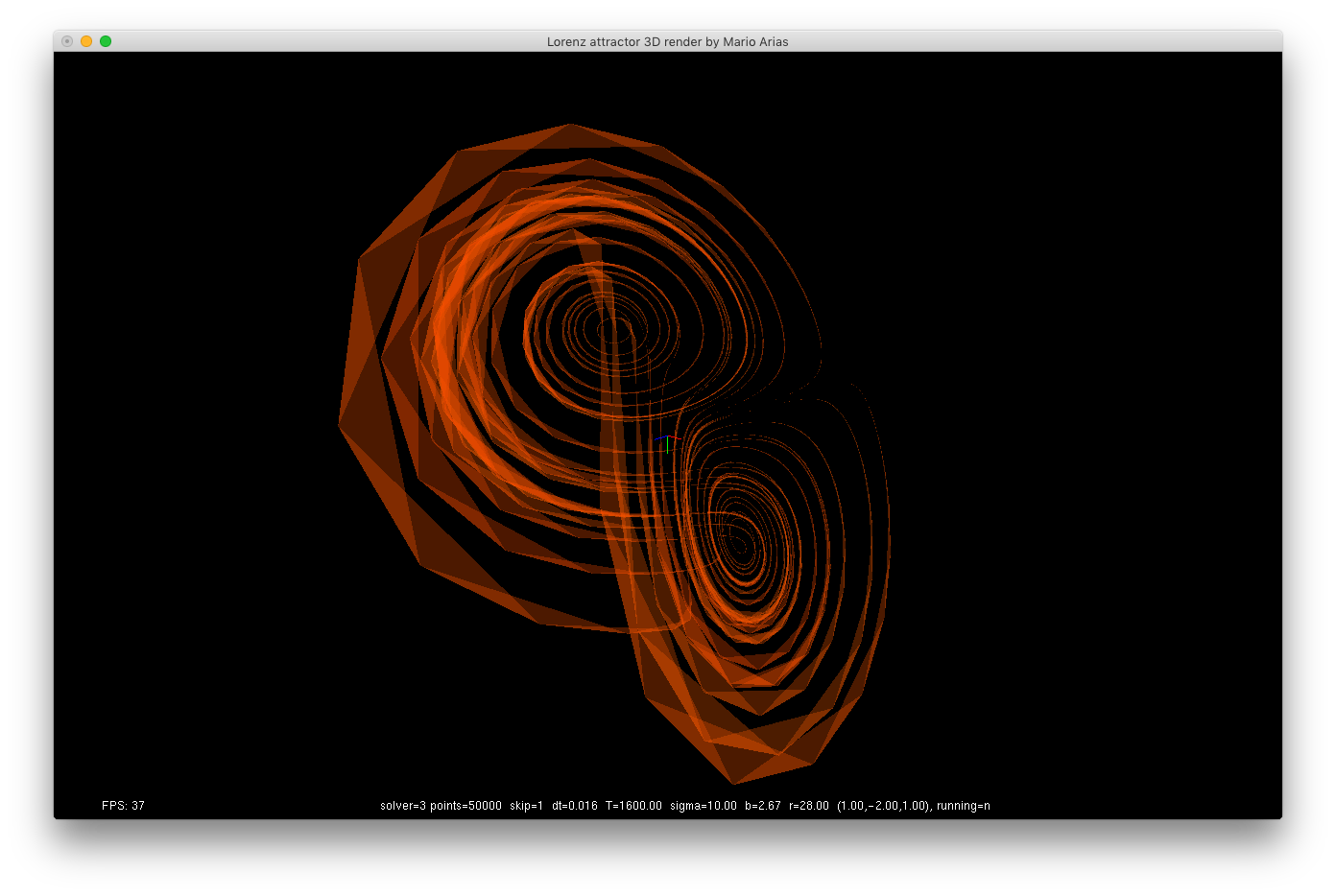Click the 'sigma=10.00' parameter text
1336x896 pixels.
tap(704, 806)
